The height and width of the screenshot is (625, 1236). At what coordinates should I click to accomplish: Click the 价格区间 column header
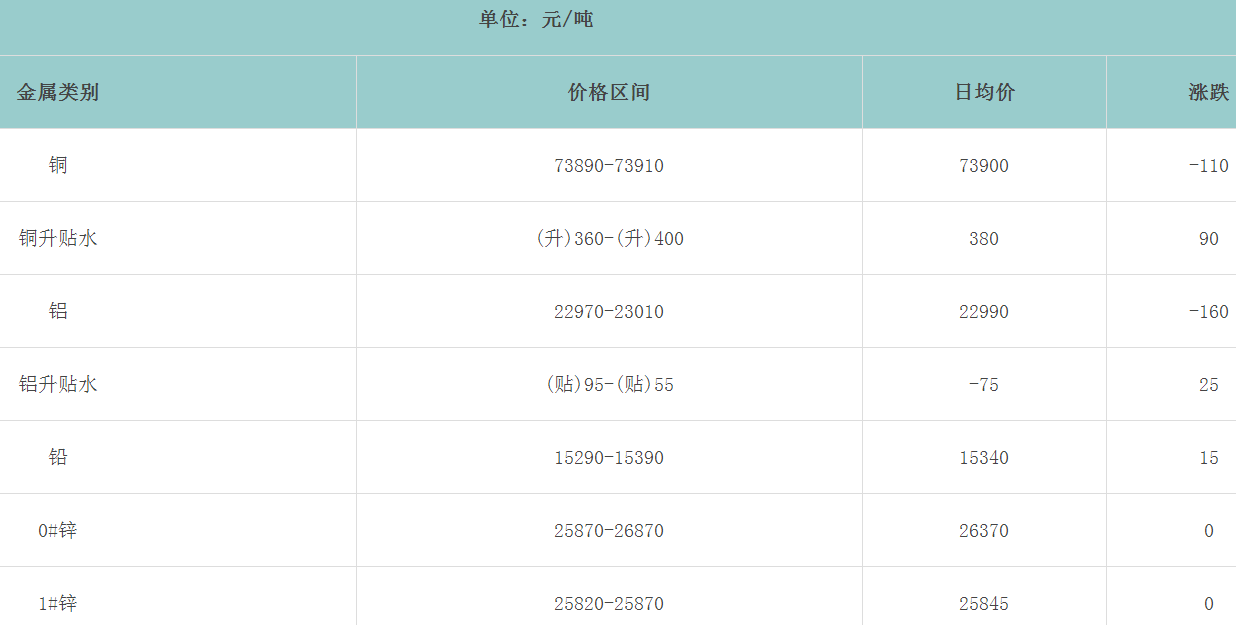(609, 93)
